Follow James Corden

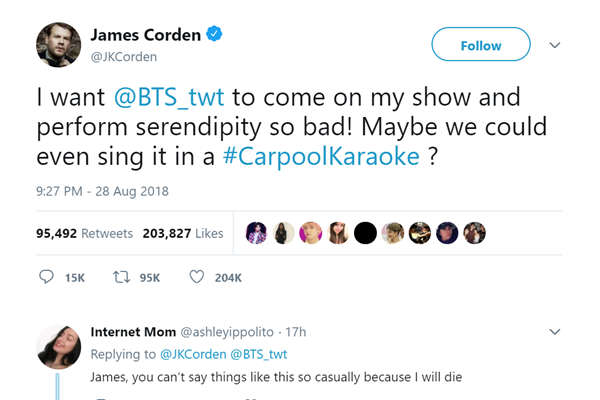pyautogui.click(x=480, y=45)
